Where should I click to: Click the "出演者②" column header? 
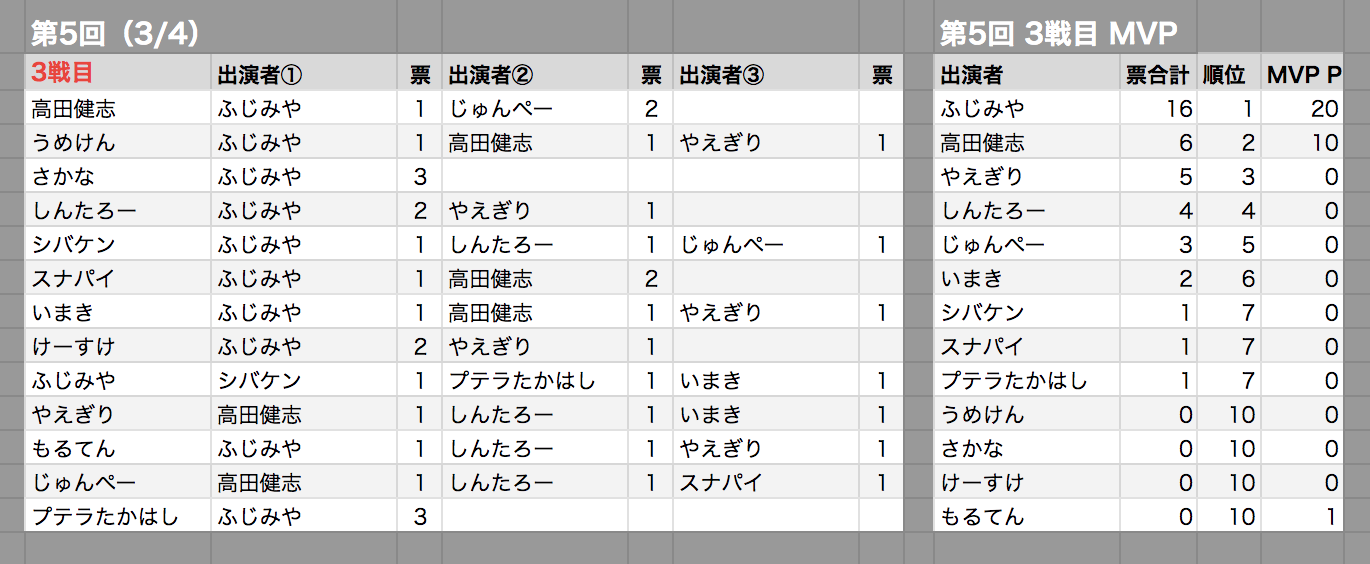[534, 74]
